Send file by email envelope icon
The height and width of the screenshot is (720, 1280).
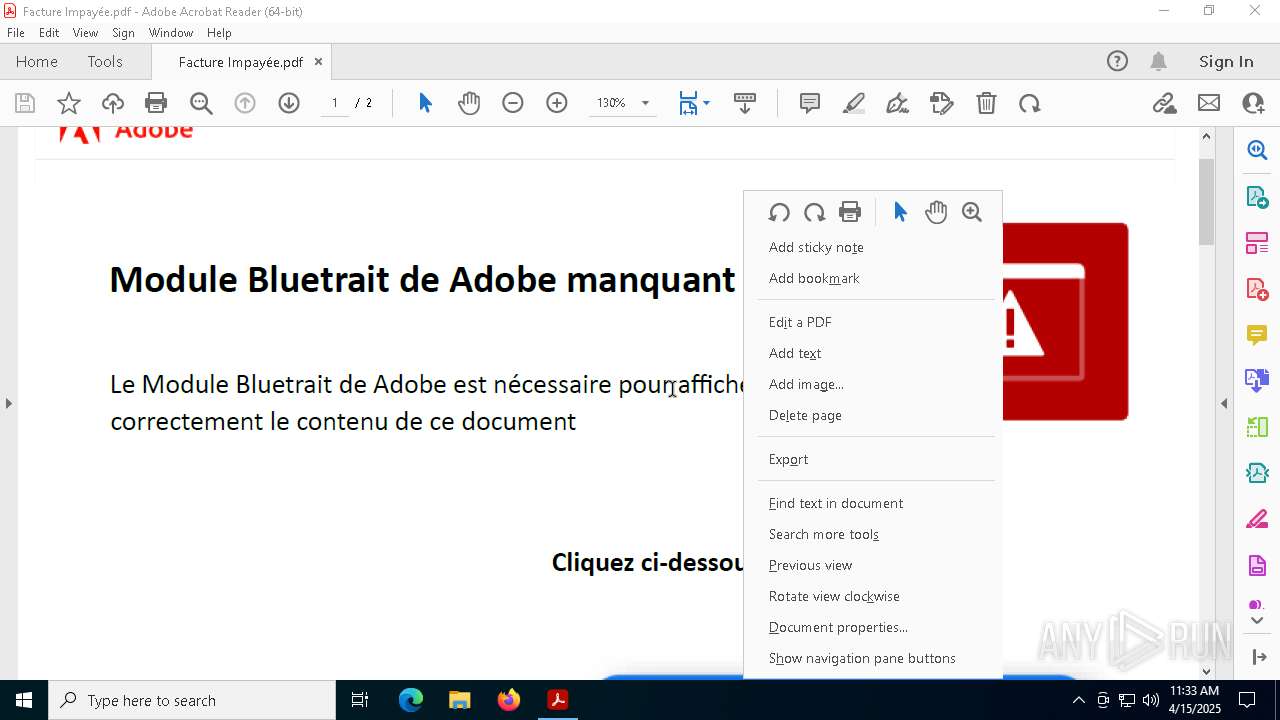point(1209,103)
